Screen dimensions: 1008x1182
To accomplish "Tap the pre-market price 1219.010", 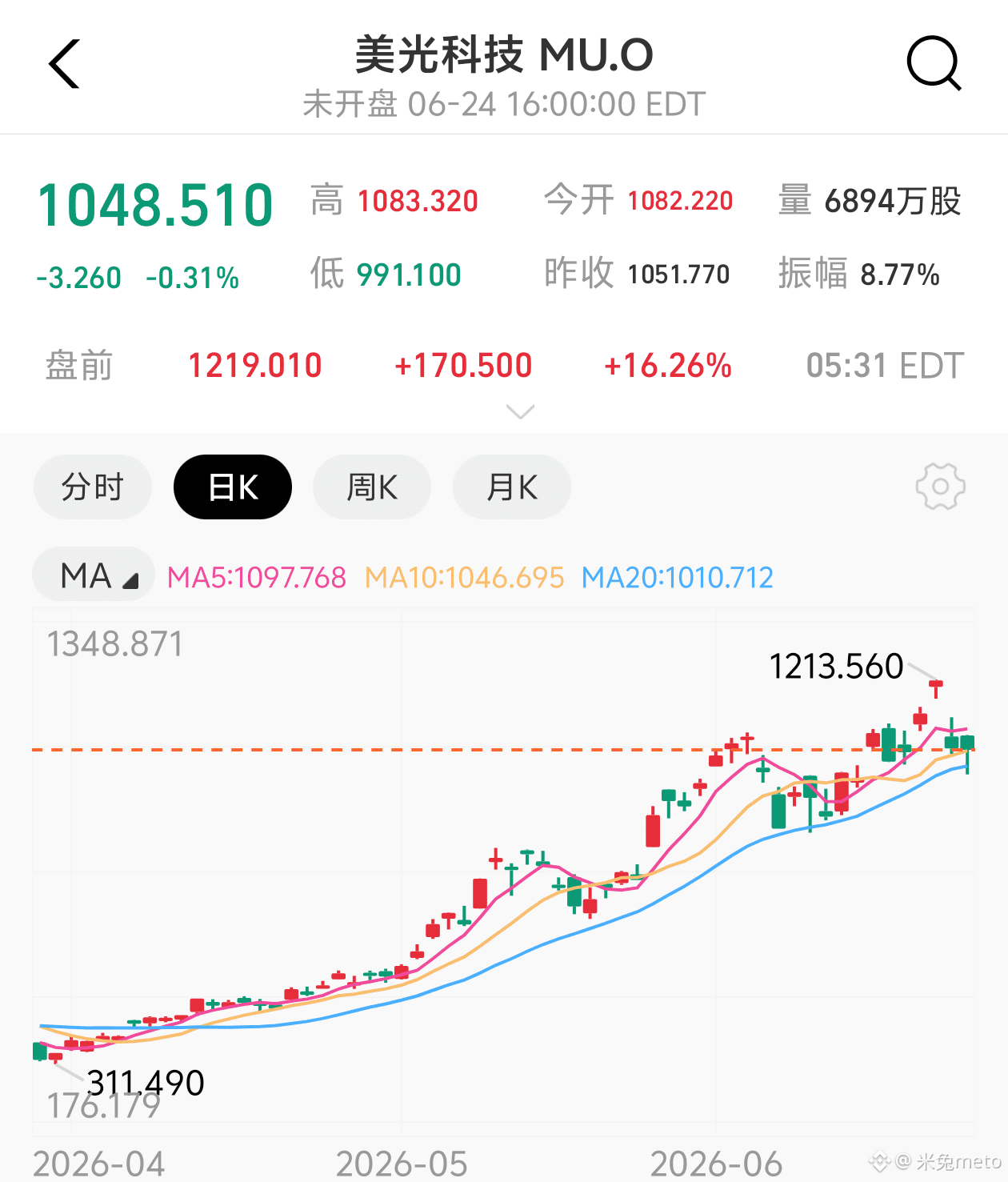I will click(x=254, y=366).
